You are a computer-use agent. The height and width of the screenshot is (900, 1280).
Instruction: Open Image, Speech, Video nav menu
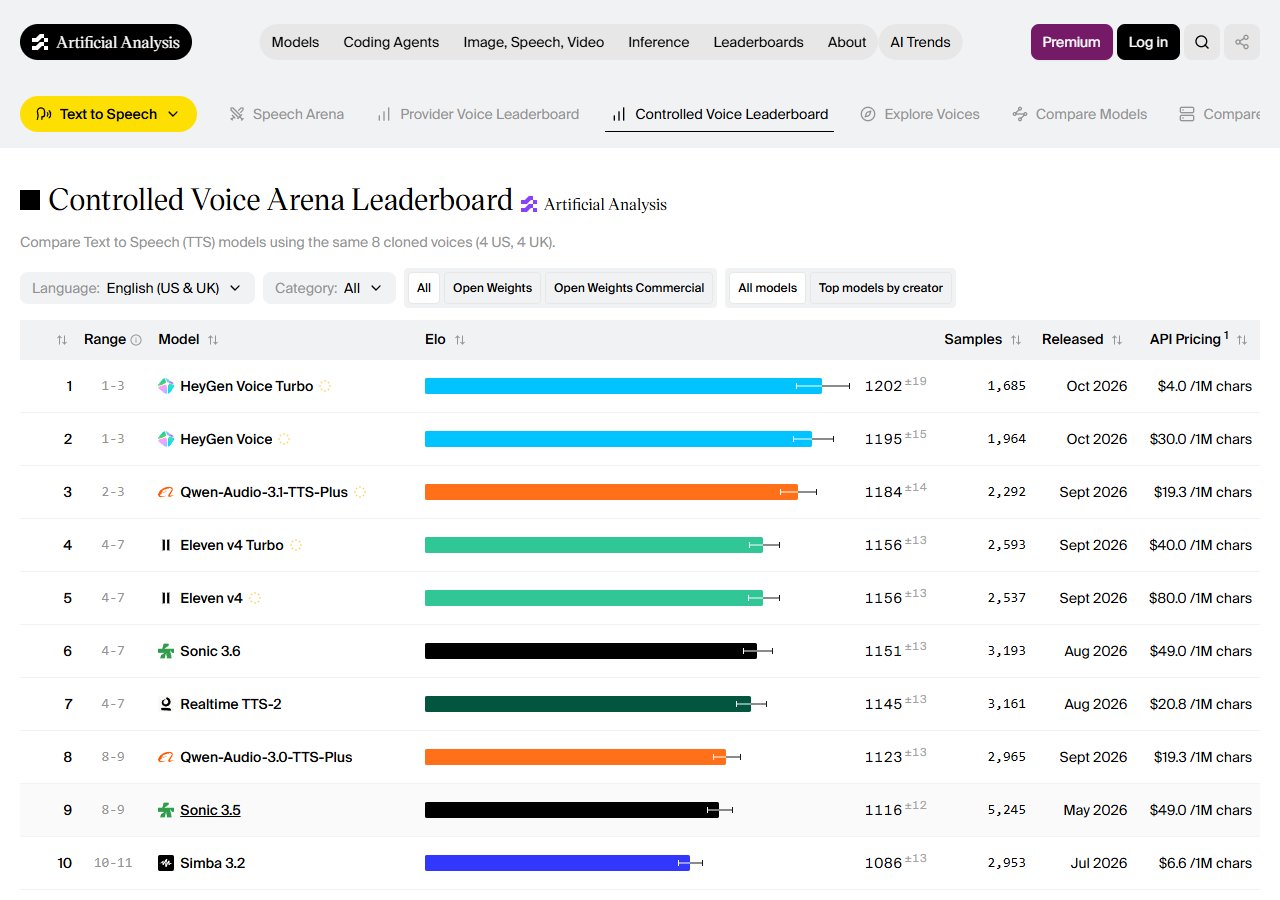(x=534, y=42)
